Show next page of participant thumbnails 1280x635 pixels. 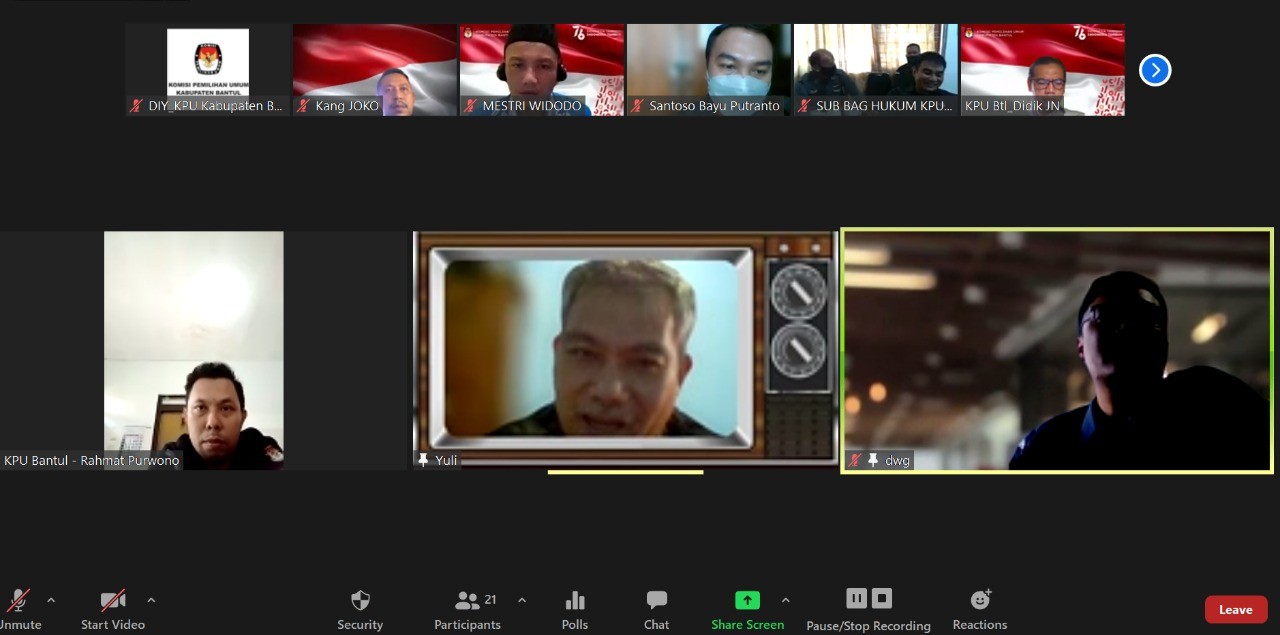pyautogui.click(x=1155, y=70)
